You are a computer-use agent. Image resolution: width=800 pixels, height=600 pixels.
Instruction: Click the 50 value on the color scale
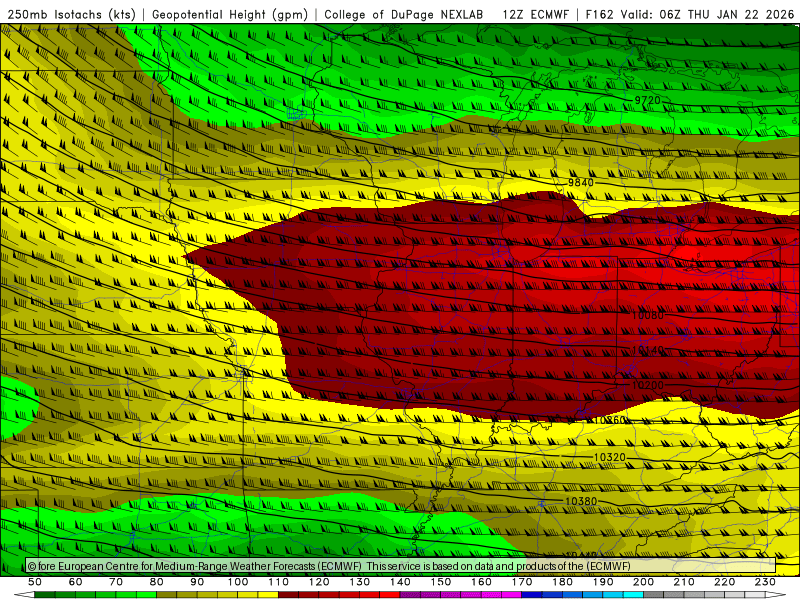[35, 582]
